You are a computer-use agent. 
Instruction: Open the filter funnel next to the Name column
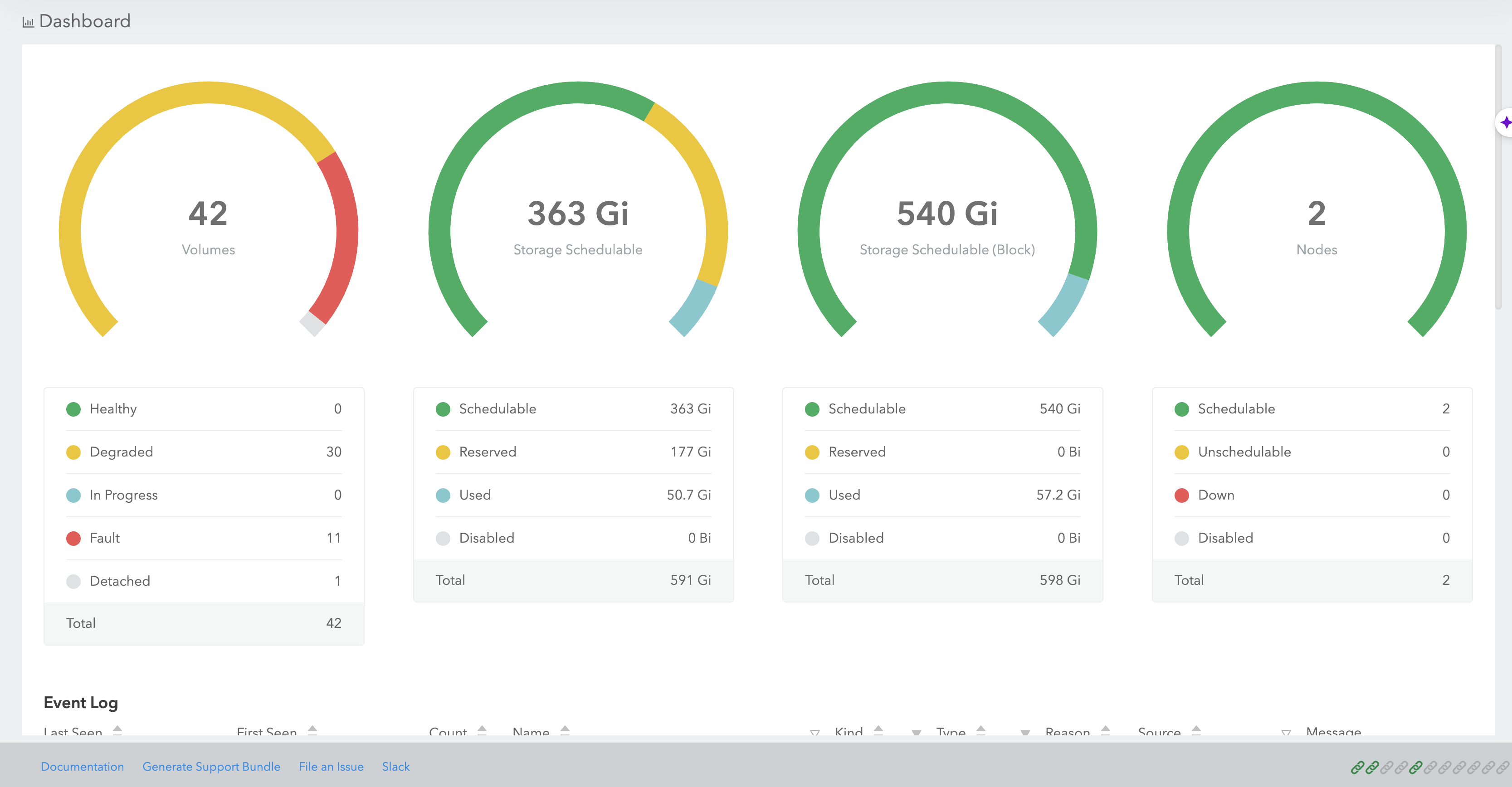[815, 733]
